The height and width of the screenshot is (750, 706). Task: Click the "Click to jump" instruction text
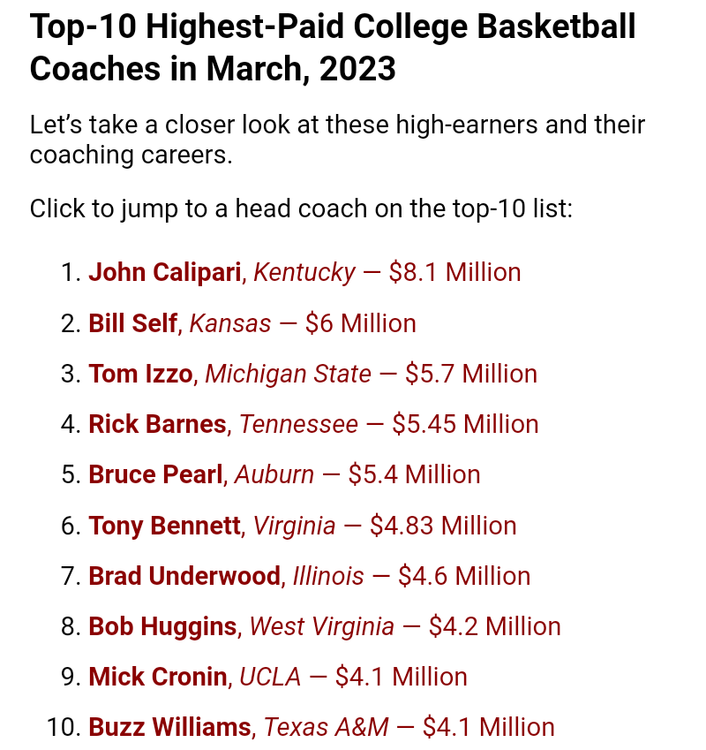[x=300, y=209]
